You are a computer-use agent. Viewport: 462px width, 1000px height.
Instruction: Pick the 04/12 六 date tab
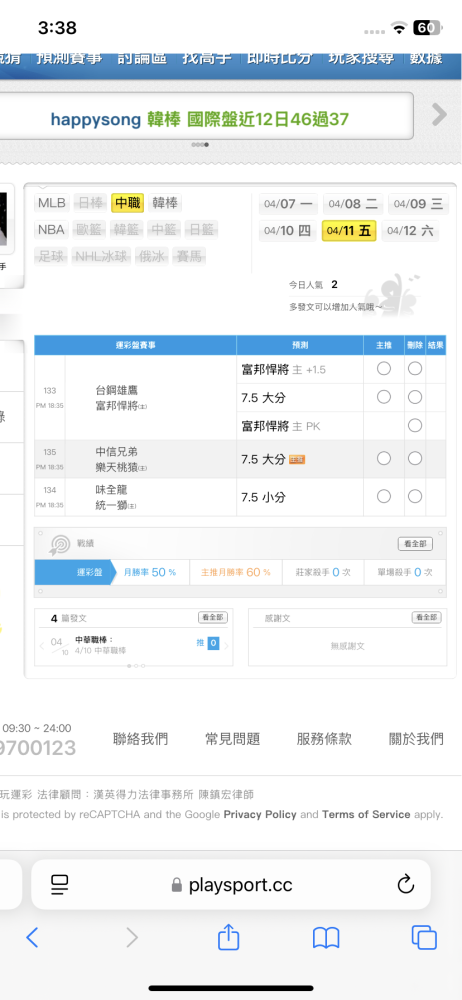[411, 231]
